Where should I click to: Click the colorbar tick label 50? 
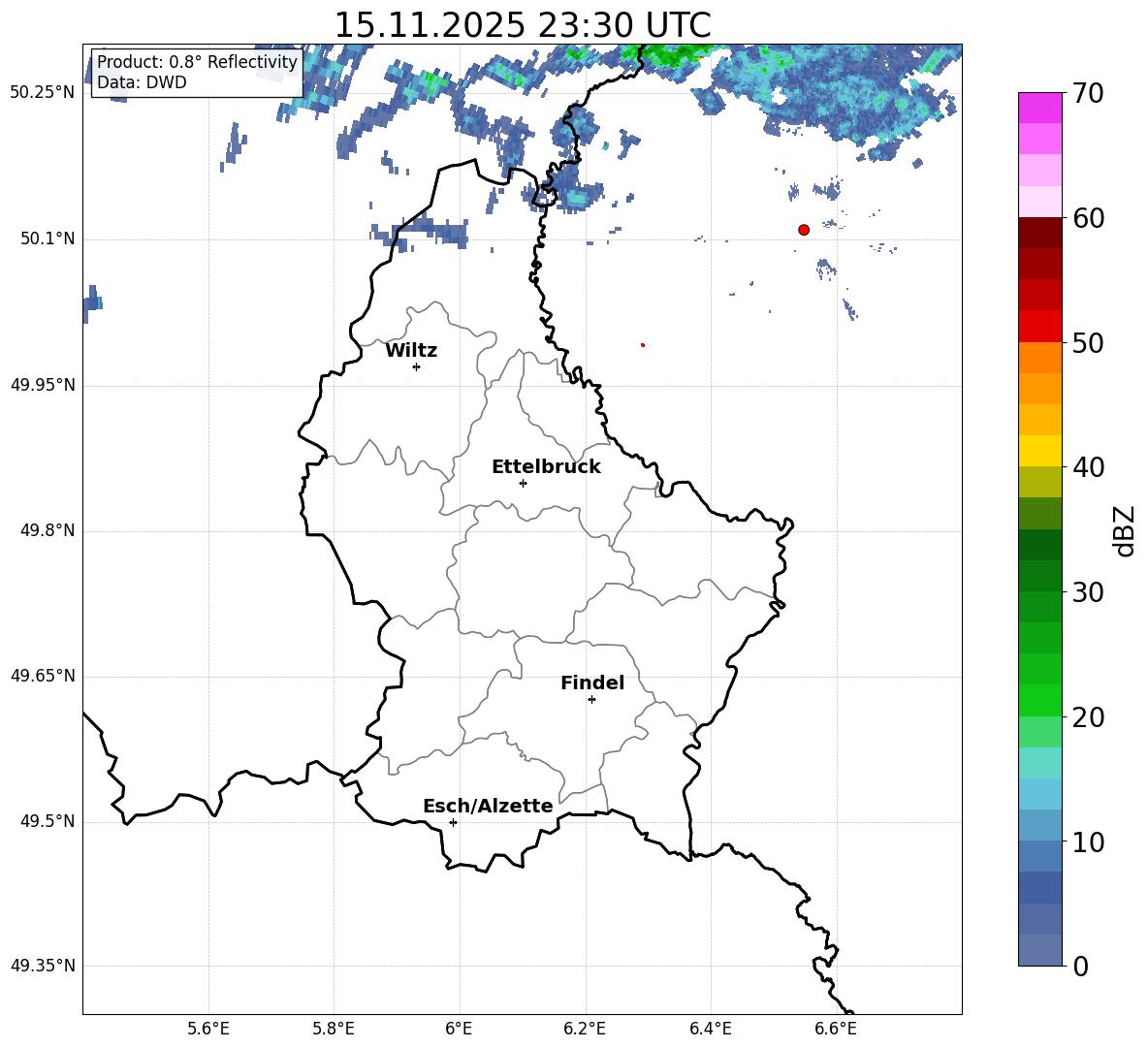(1087, 342)
